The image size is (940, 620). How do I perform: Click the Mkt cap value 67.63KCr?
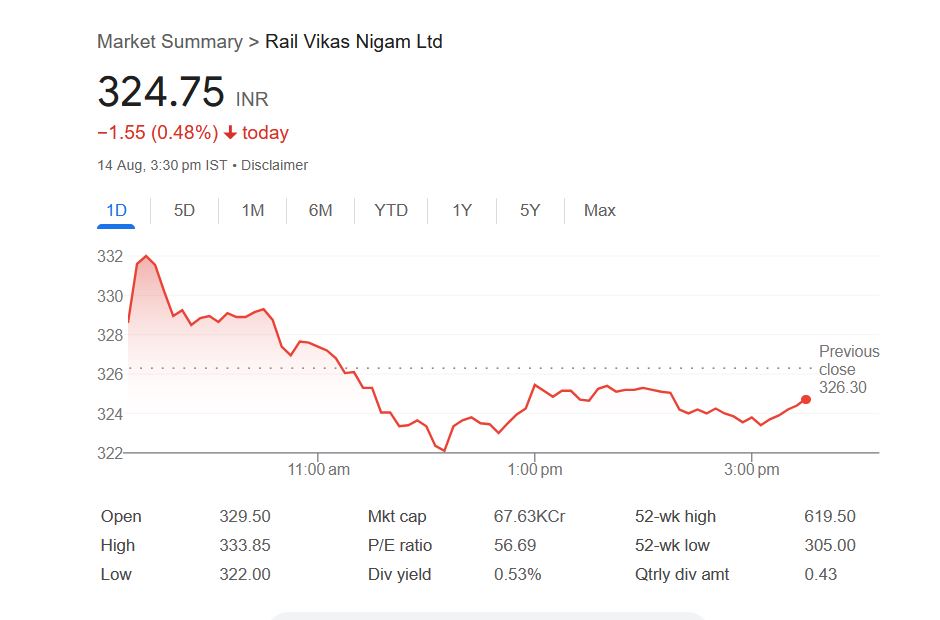click(529, 517)
